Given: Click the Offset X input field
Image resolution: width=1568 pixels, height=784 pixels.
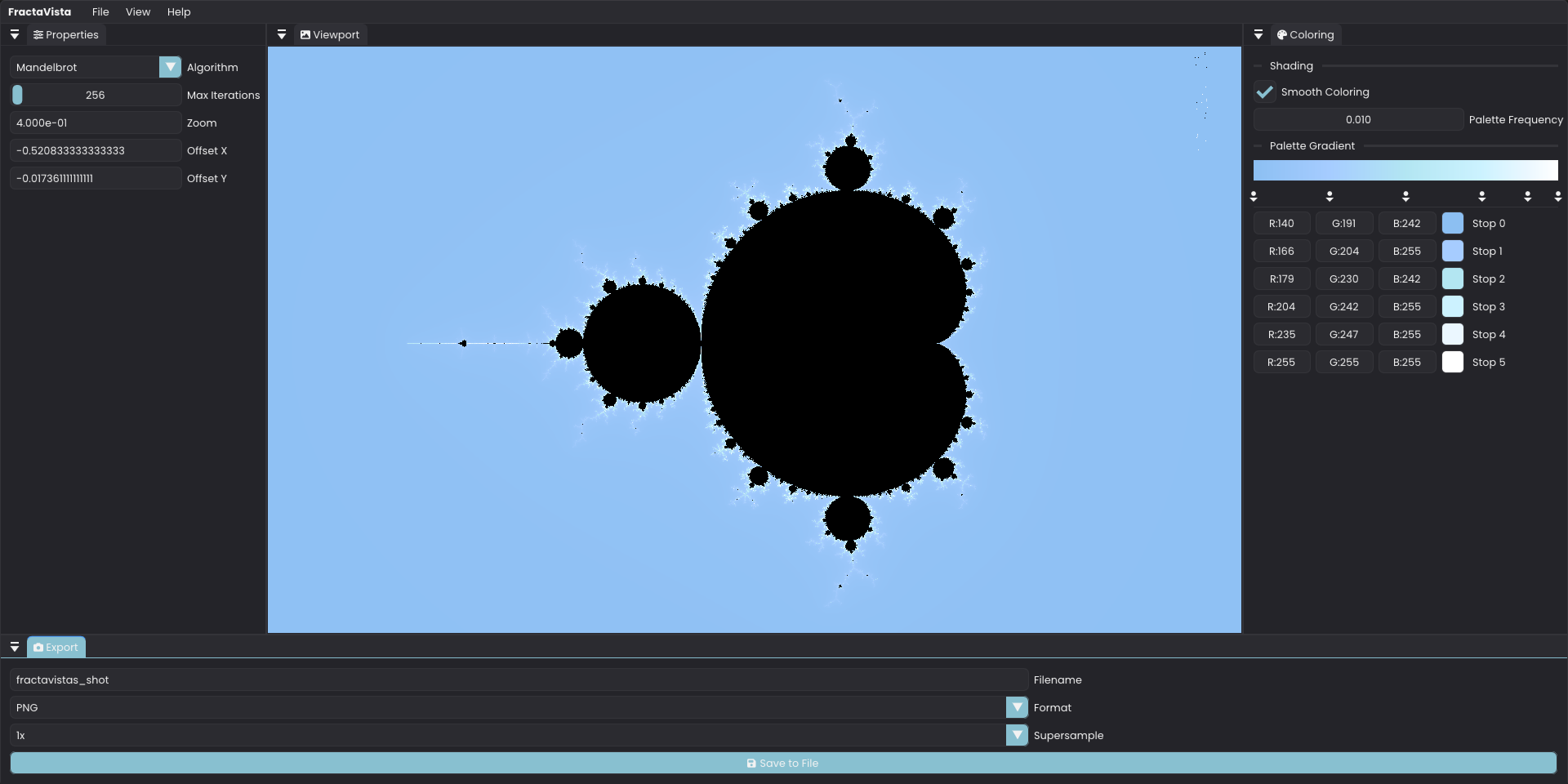Looking at the screenshot, I should 96,150.
